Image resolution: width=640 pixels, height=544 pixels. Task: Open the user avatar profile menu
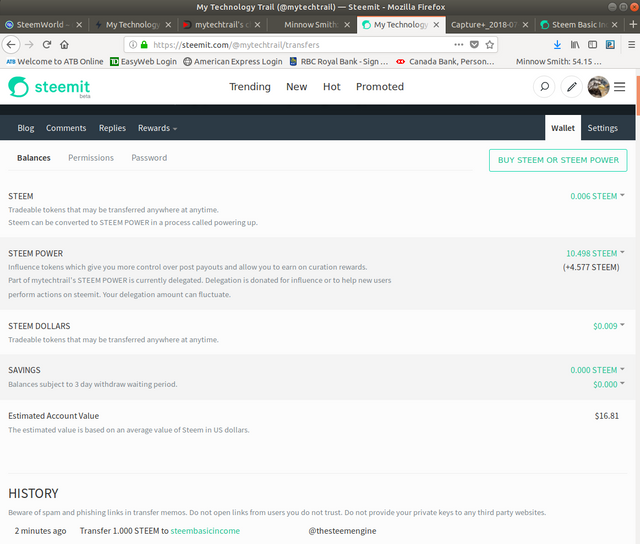[x=598, y=87]
